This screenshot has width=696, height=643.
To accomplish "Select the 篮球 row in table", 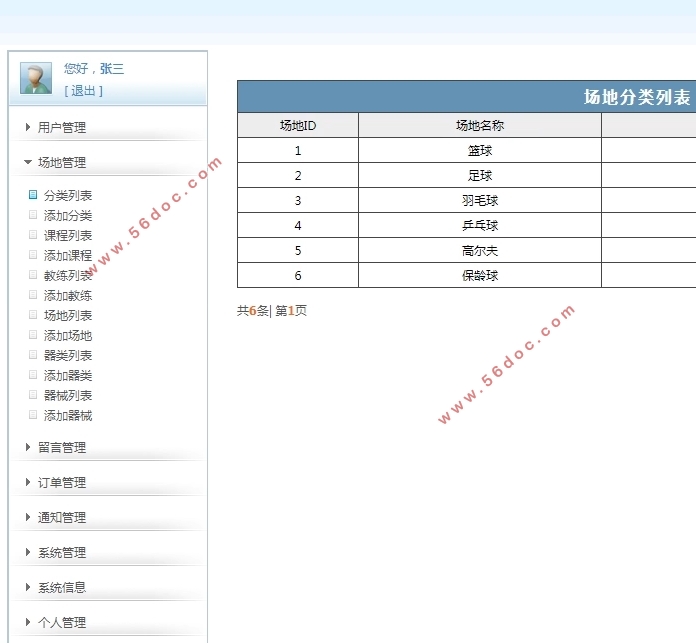I will (479, 151).
